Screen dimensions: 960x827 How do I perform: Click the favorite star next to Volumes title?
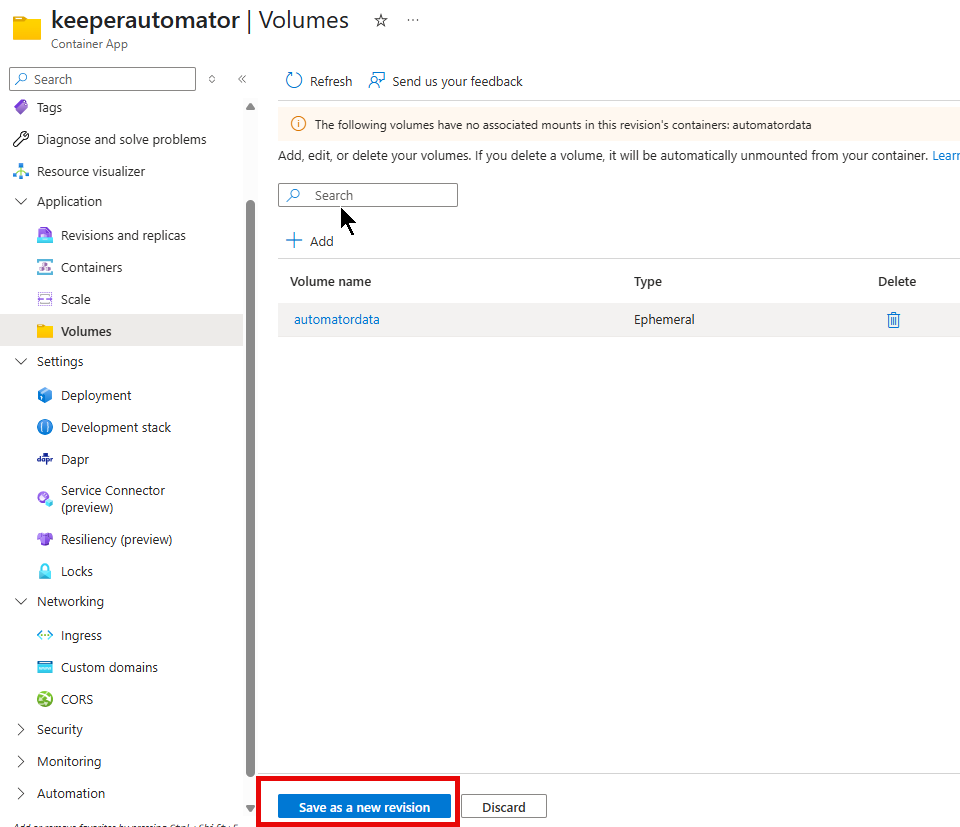coord(381,21)
